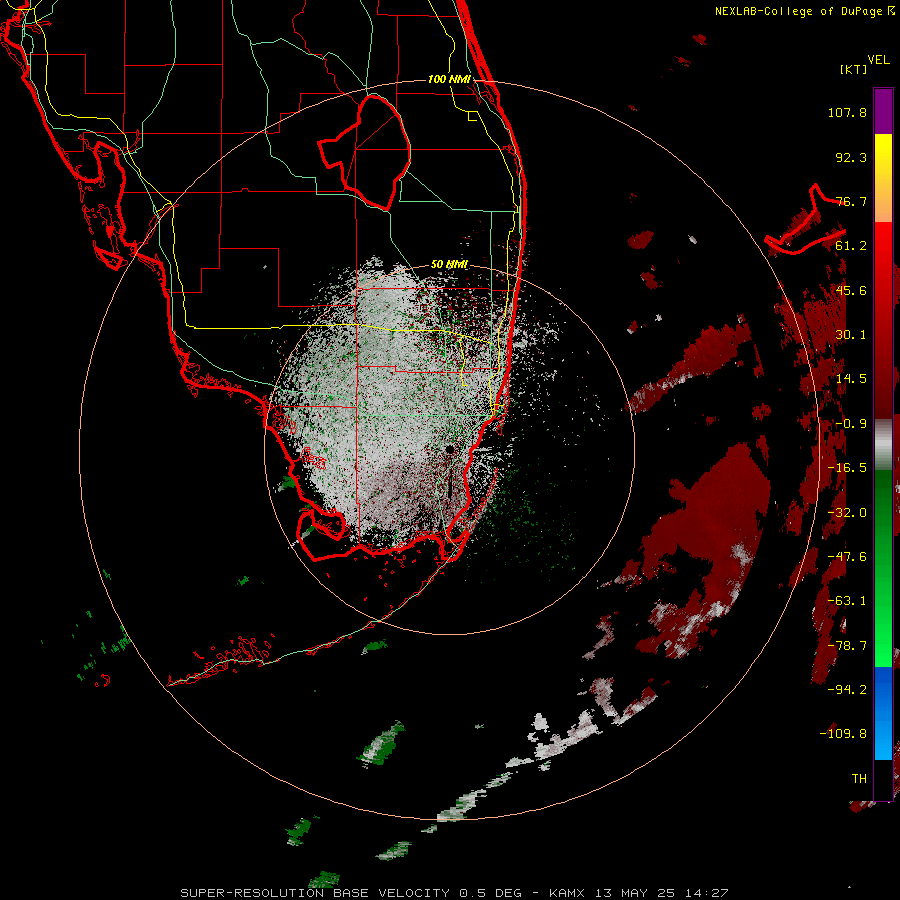Screen dimensions: 900x900
Task: Click the Super-Resolution Base Velocity caption
Action: coord(454,893)
